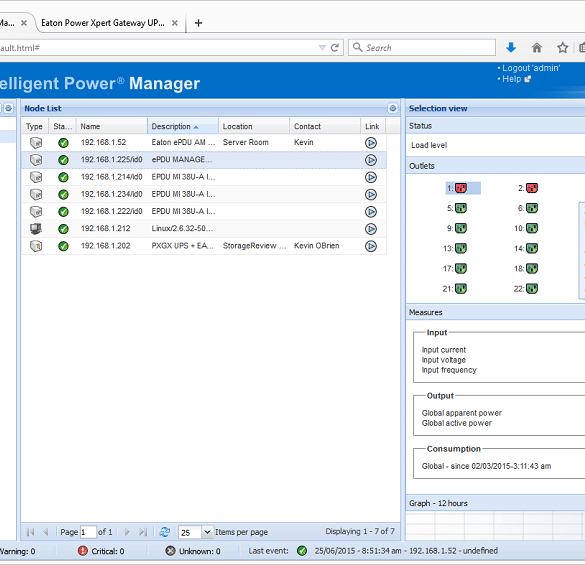Image resolution: width=585 pixels, height=565 pixels.
Task: Click browser downloads arrow icon
Action: tap(511, 47)
